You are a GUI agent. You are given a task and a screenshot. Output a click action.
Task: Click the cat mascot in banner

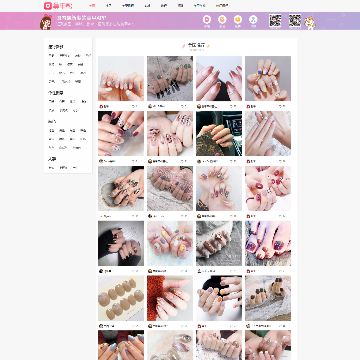tap(310, 23)
